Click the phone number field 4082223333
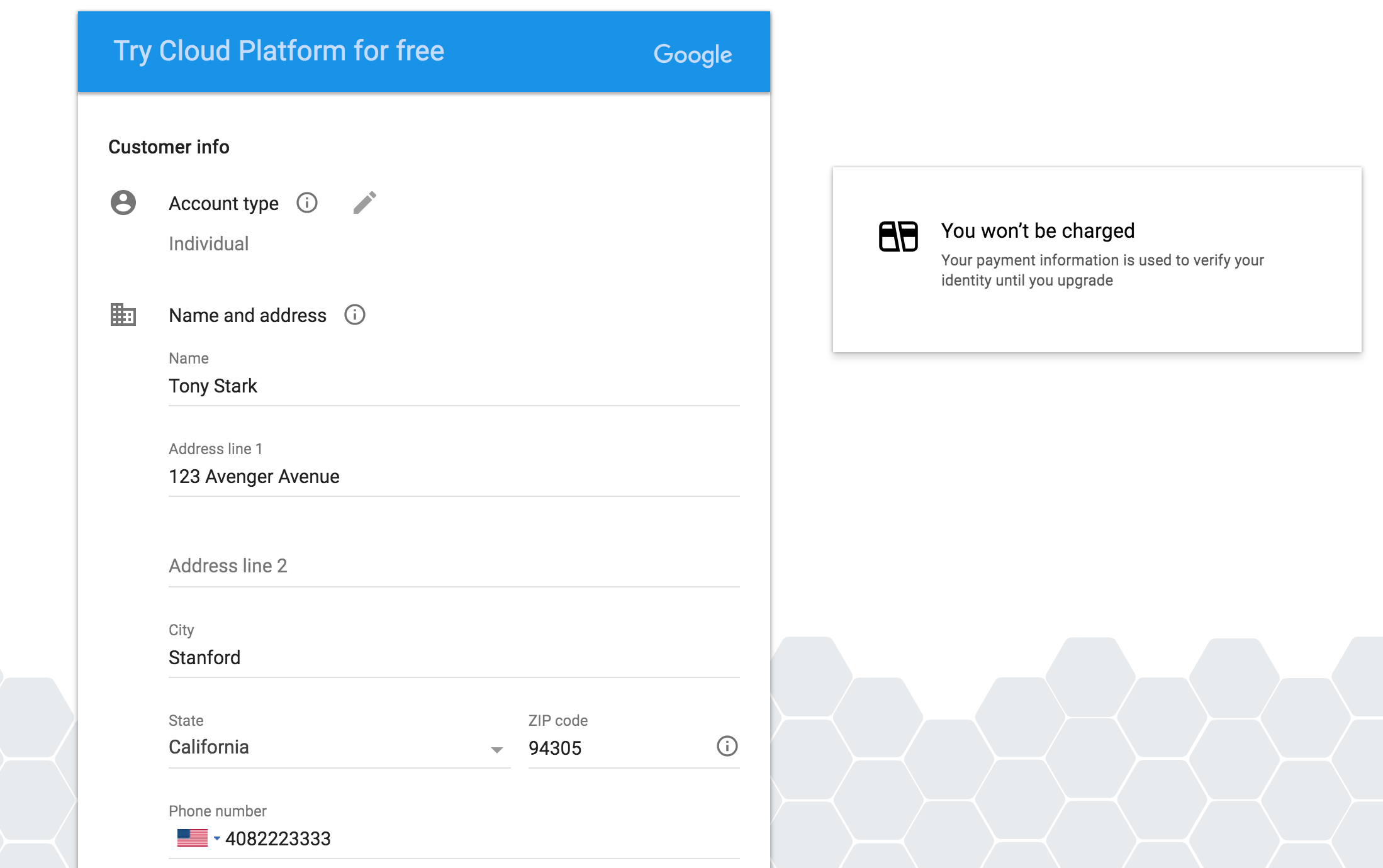Viewport: 1383px width, 868px height. coord(478,839)
